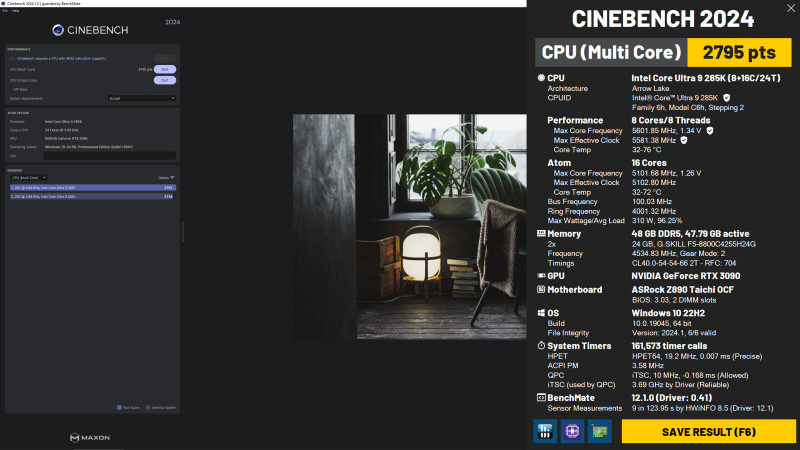Open the System Requirements Accept dropdown
The height and width of the screenshot is (450, 800).
point(142,98)
